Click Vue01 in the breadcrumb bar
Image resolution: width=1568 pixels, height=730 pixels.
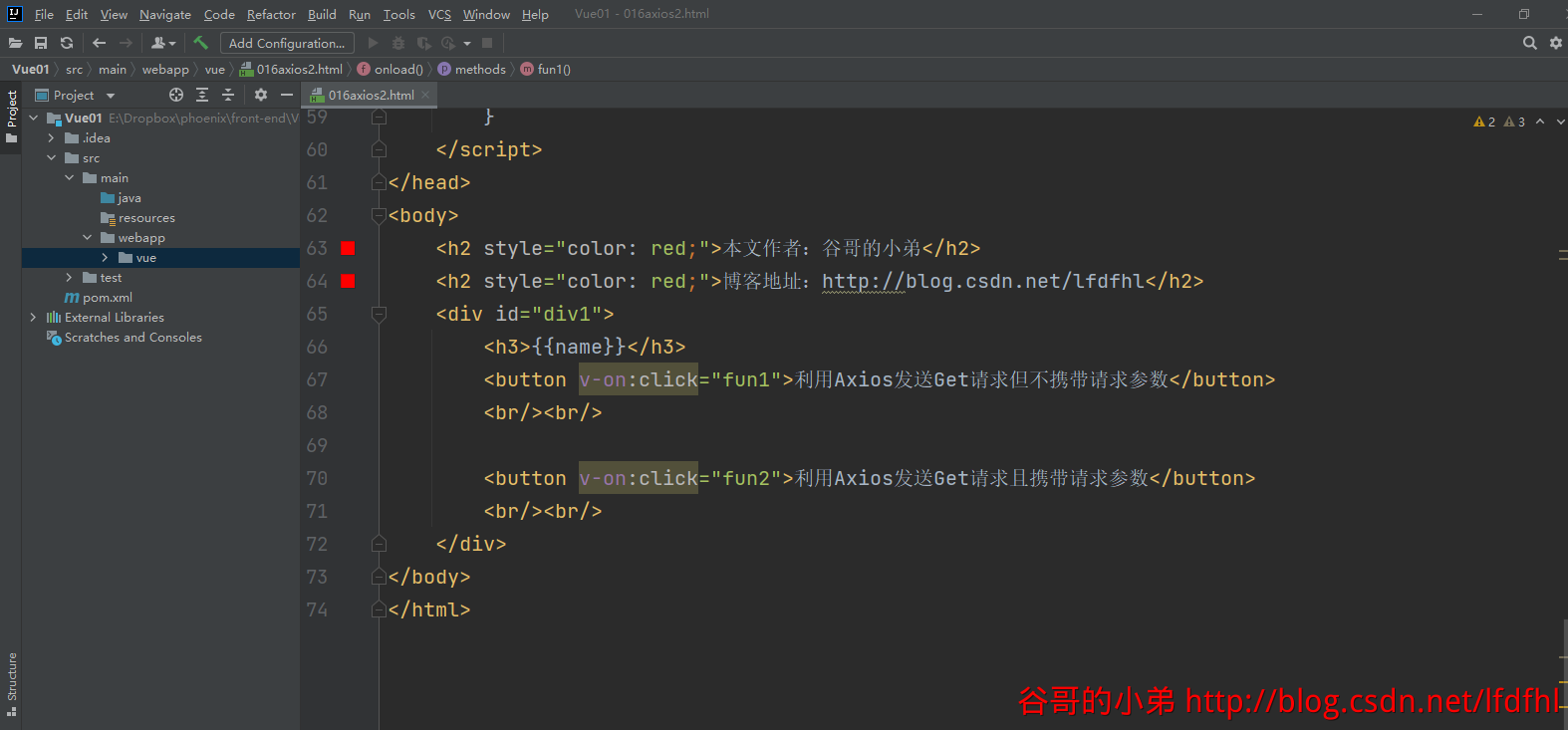click(30, 69)
